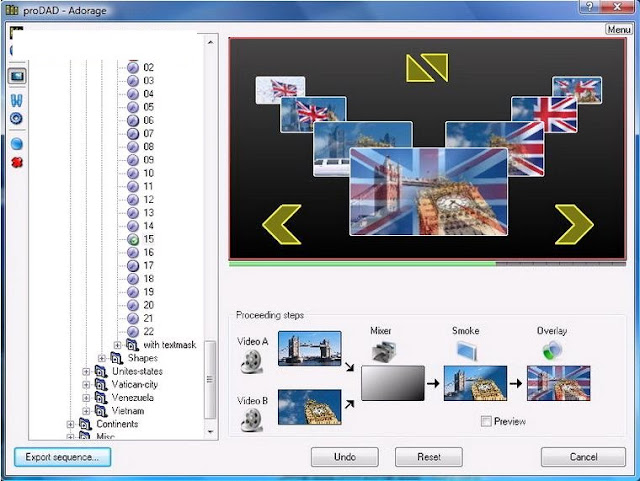The height and width of the screenshot is (481, 640).
Task: Click the right yellow arrow in preview
Action: point(574,225)
